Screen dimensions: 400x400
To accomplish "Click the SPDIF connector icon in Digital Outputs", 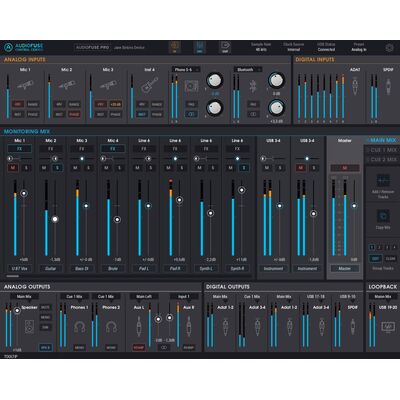I will [x=353, y=326].
